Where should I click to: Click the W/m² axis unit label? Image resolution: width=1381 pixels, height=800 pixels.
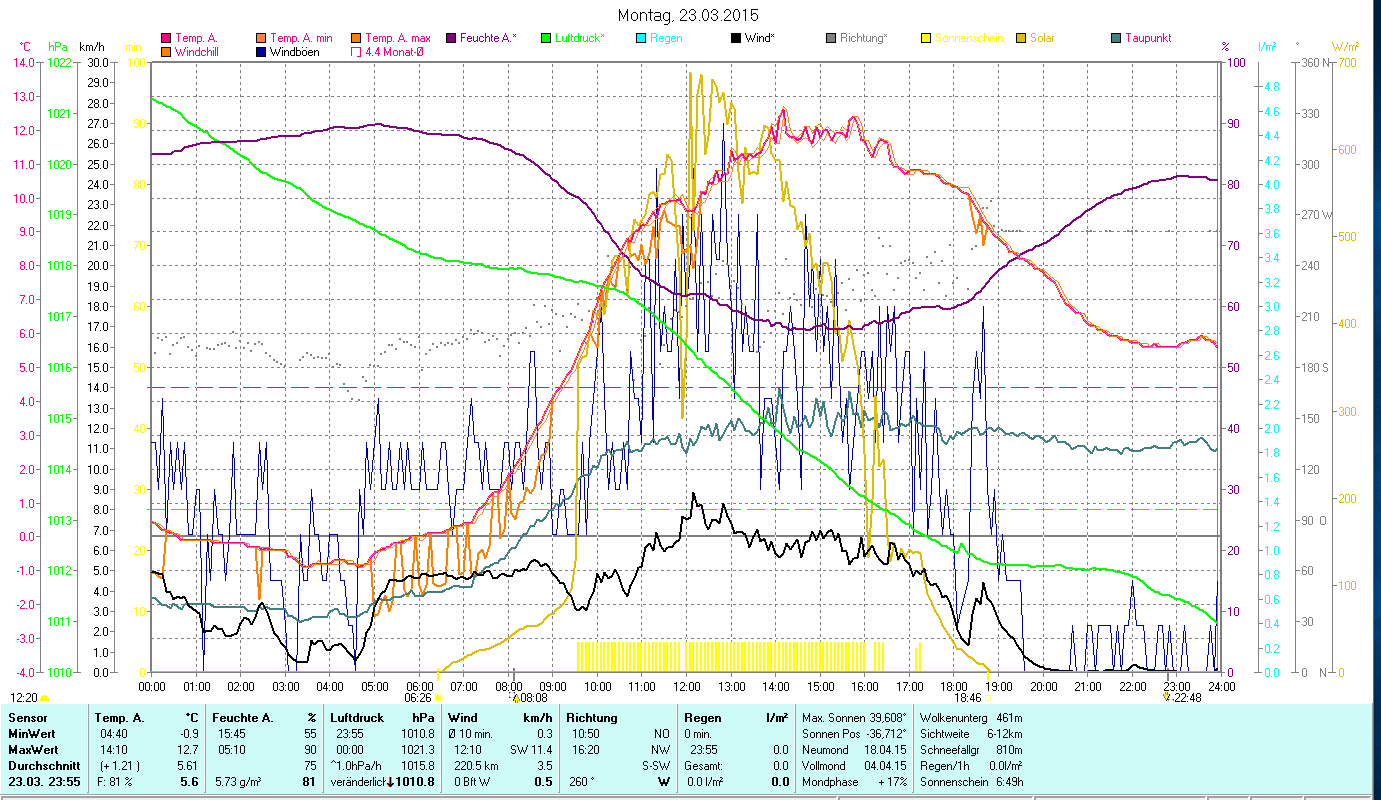pyautogui.click(x=1345, y=47)
